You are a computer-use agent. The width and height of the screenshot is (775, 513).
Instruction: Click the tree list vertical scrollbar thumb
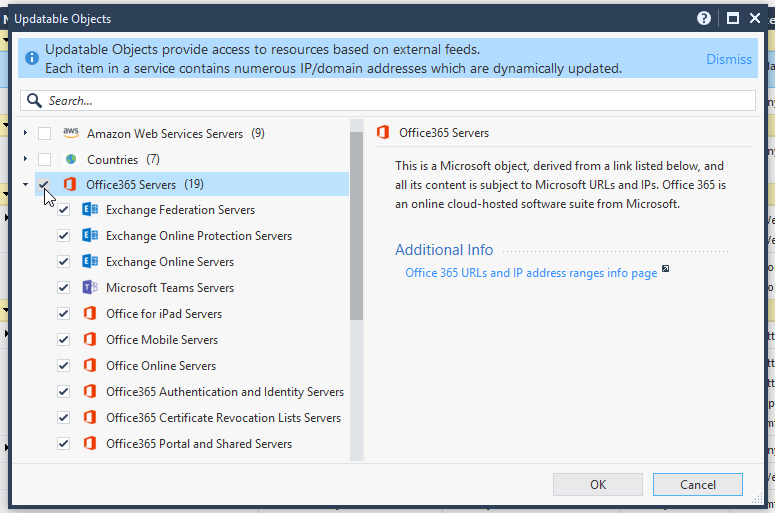(x=356, y=225)
